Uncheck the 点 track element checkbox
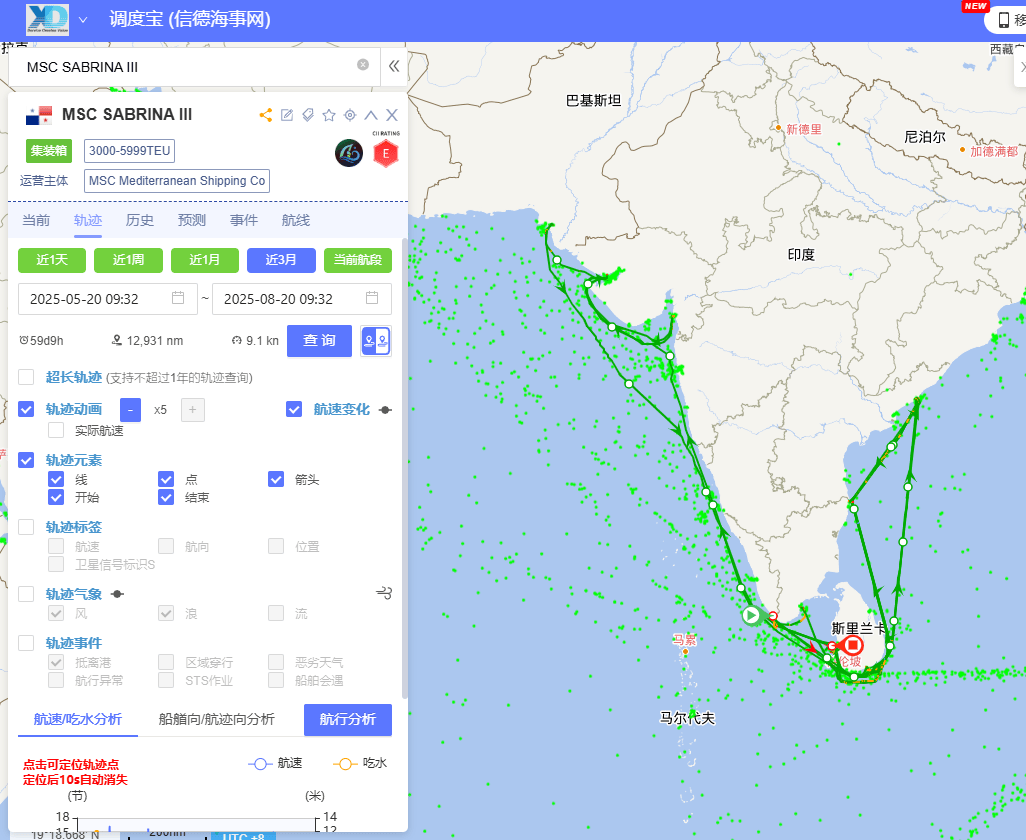The width and height of the screenshot is (1026, 840). pyautogui.click(x=166, y=480)
